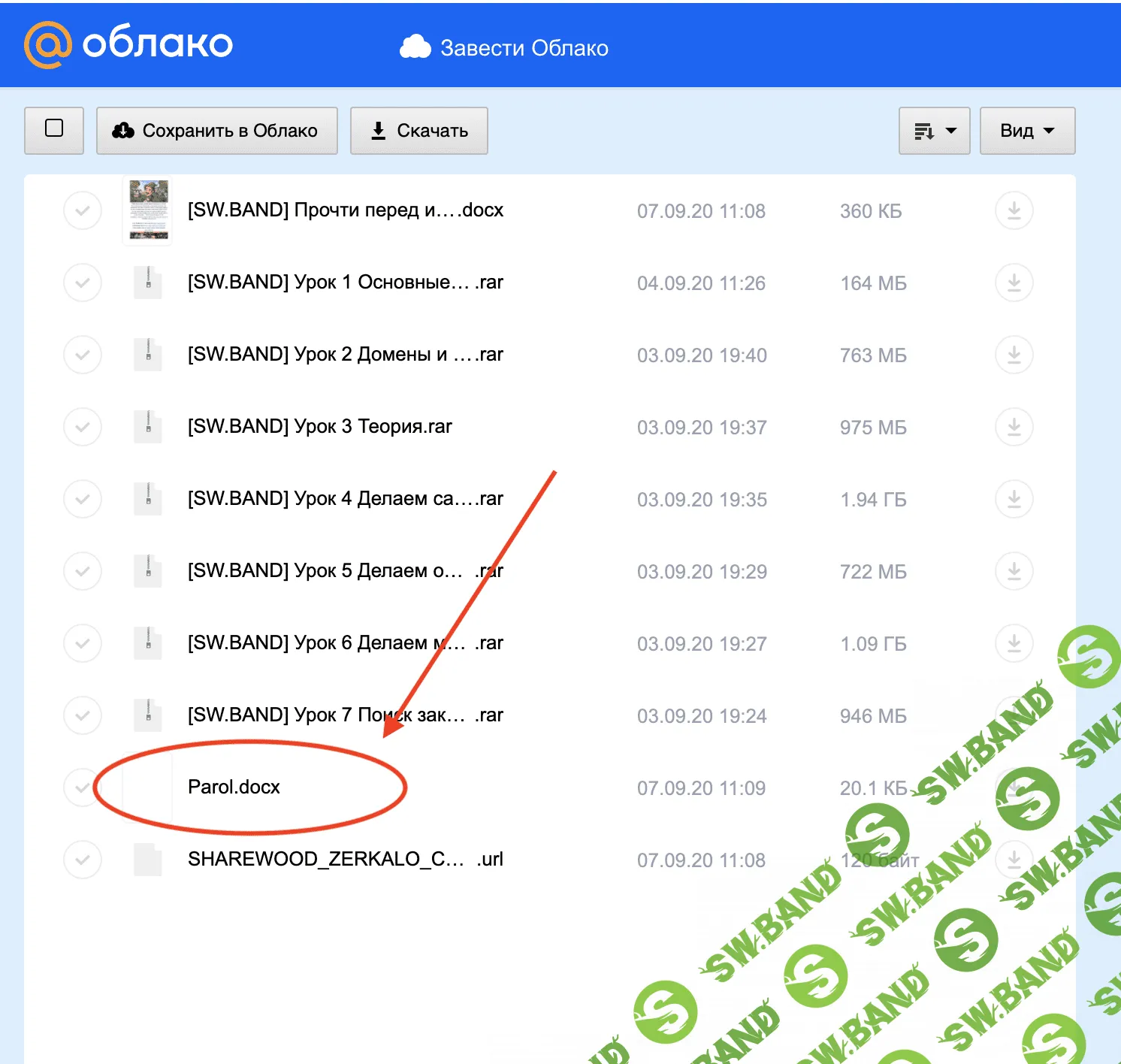
Task: Select checkmark for Урок 2 Домены row
Action: 83,355
